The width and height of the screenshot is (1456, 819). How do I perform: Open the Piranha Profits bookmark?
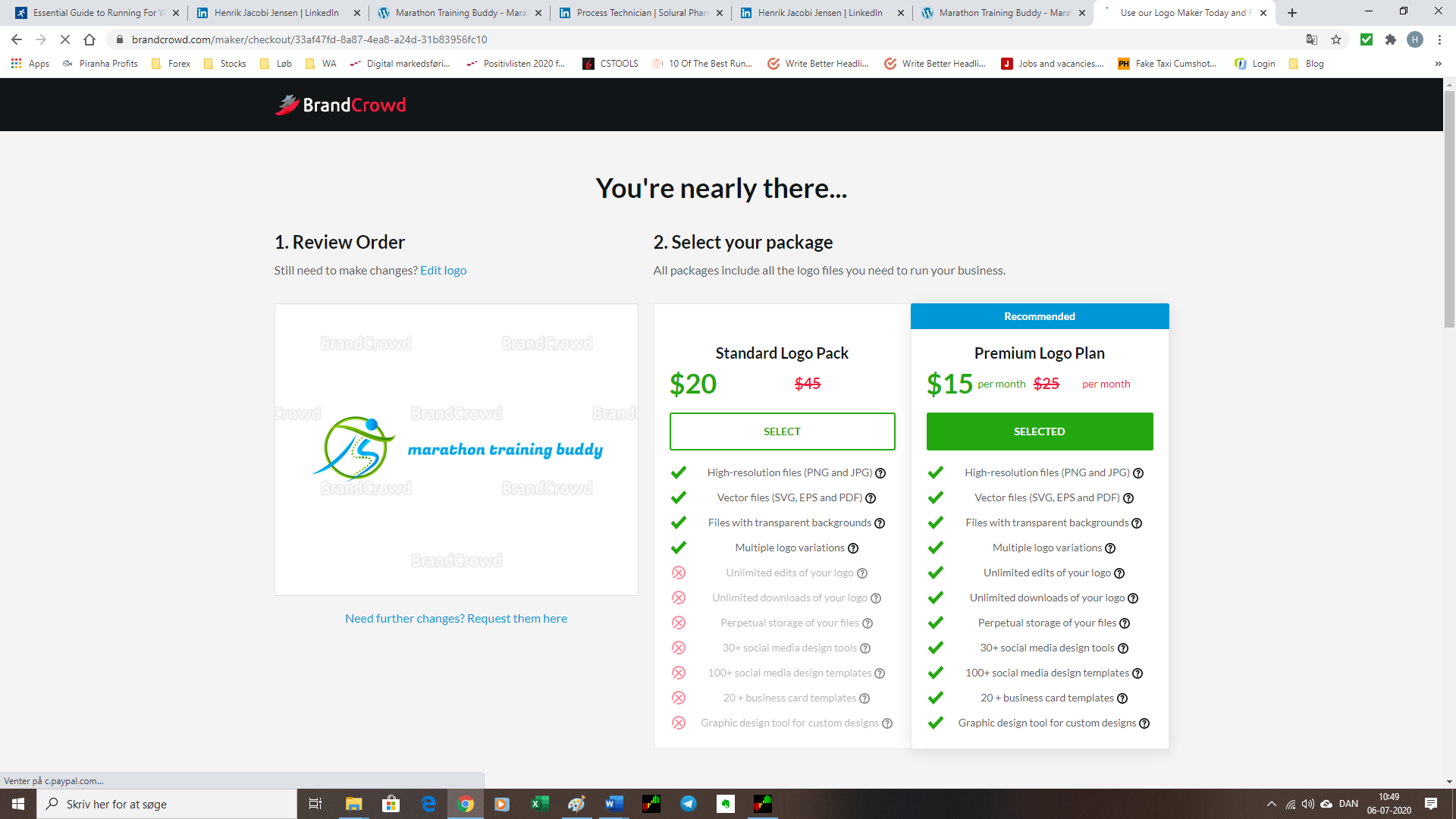pyautogui.click(x=101, y=64)
